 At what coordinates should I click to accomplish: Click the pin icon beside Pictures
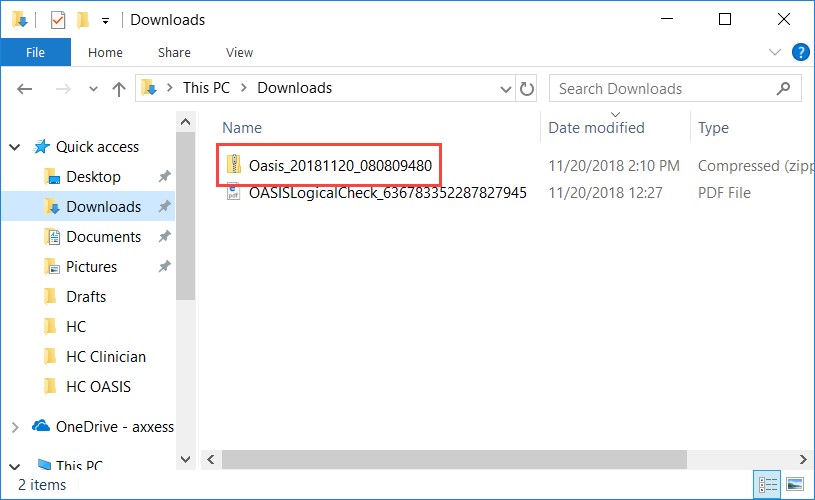164,267
